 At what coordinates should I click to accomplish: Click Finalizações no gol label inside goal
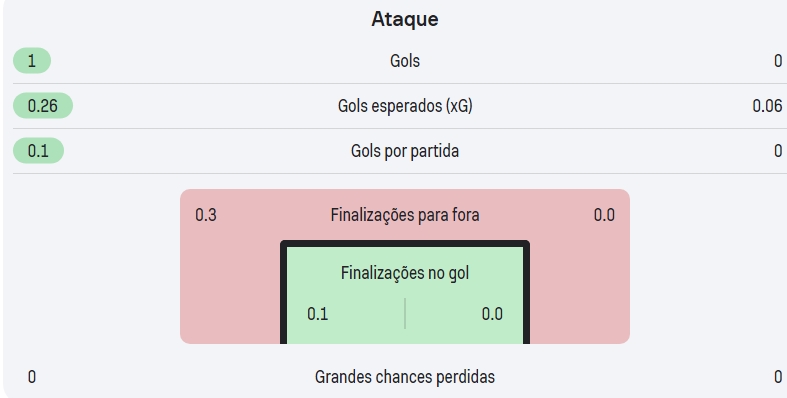coord(405,273)
